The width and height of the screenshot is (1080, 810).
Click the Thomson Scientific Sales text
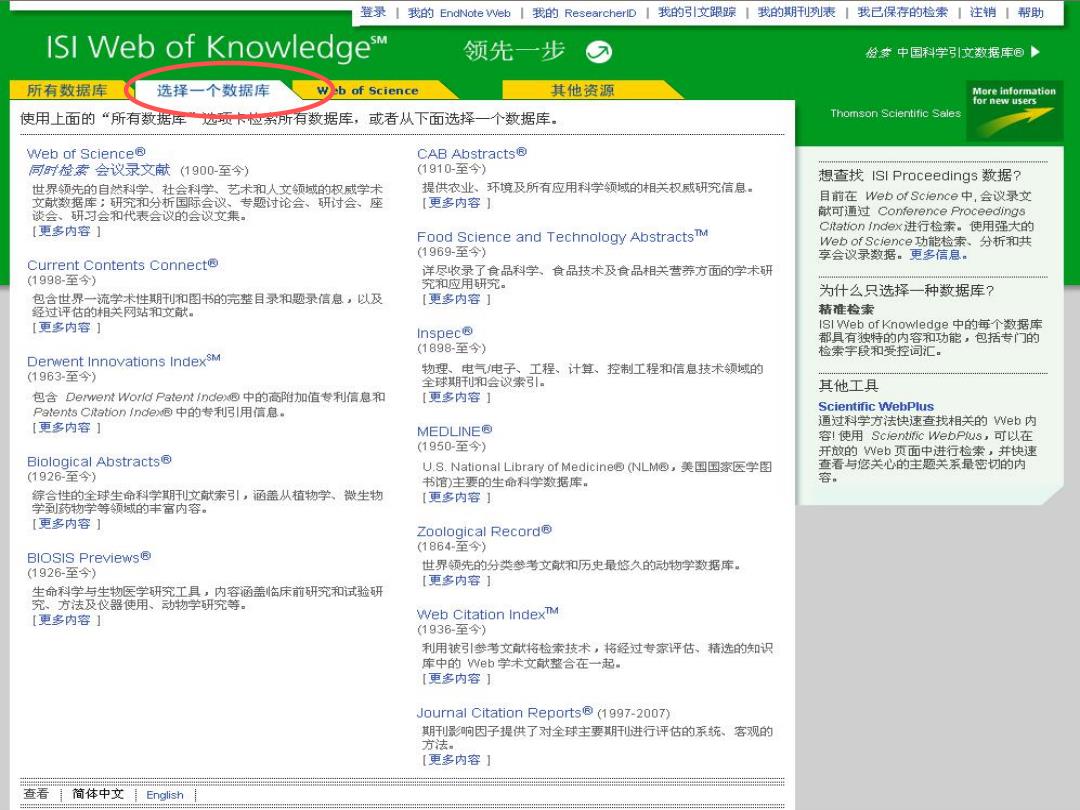(895, 113)
